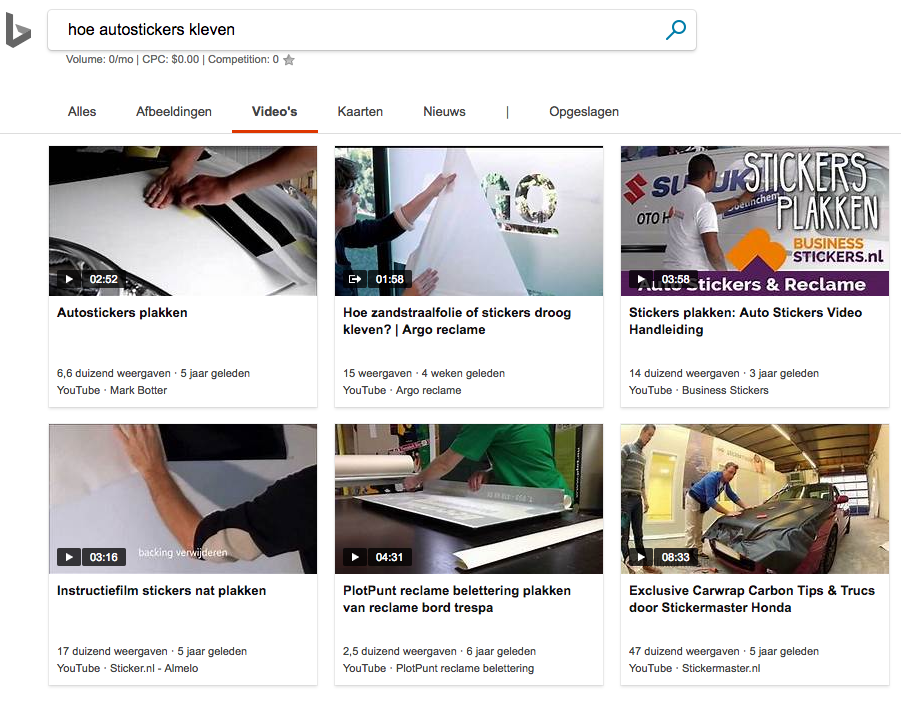Image resolution: width=901 pixels, height=702 pixels.
Task: Click the 08:33 duration label
Action: [676, 557]
